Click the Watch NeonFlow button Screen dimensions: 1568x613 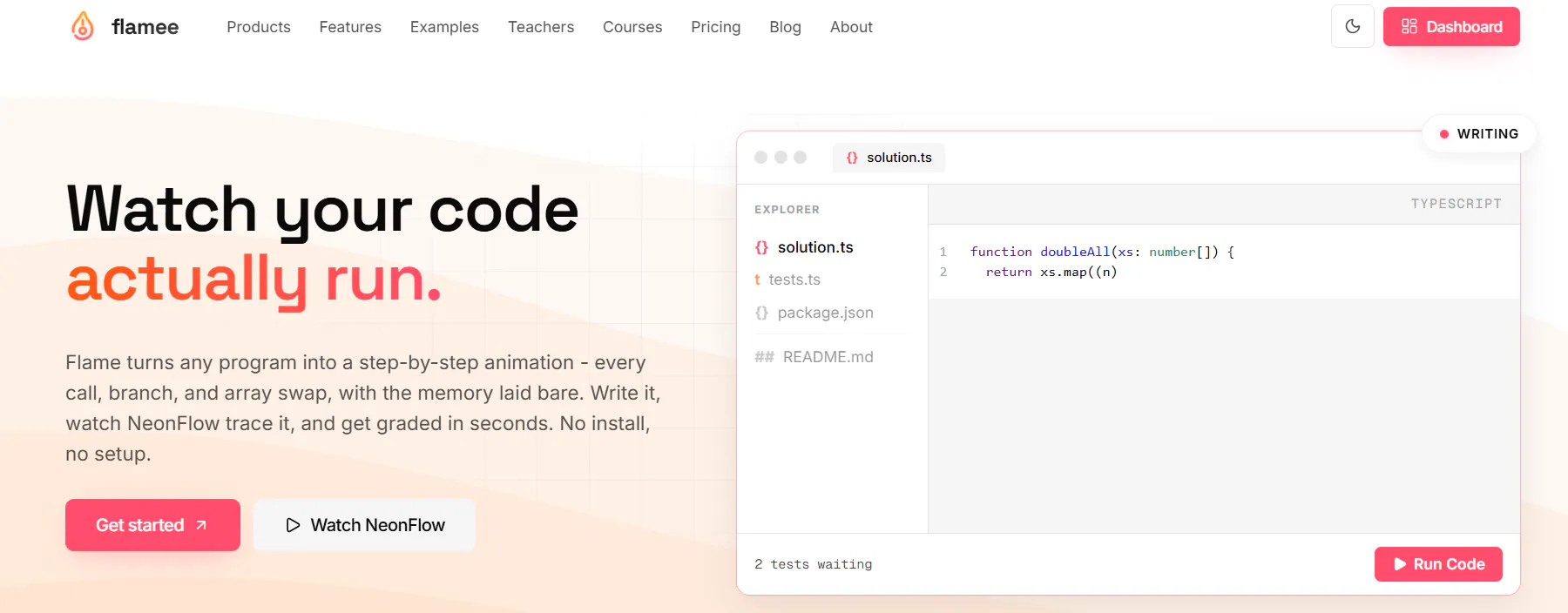(x=364, y=525)
